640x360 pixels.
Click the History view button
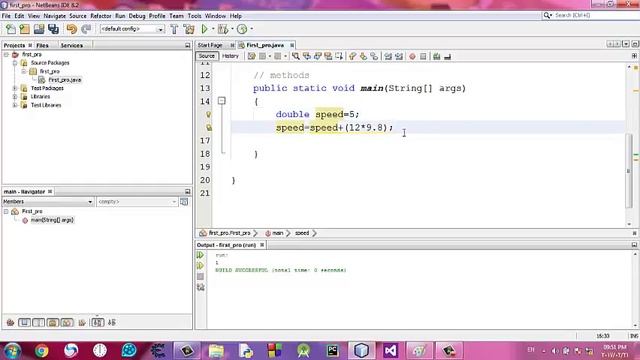pos(231,56)
